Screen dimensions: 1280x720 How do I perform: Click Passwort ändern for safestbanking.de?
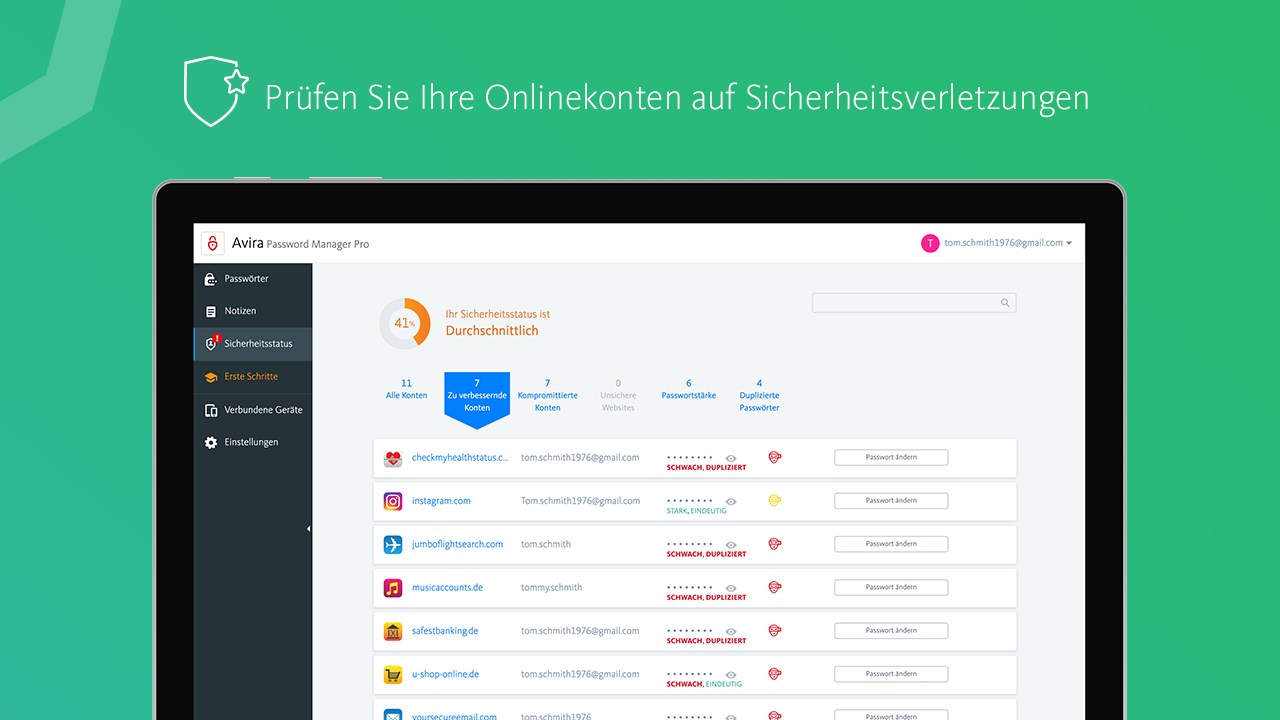click(x=891, y=630)
